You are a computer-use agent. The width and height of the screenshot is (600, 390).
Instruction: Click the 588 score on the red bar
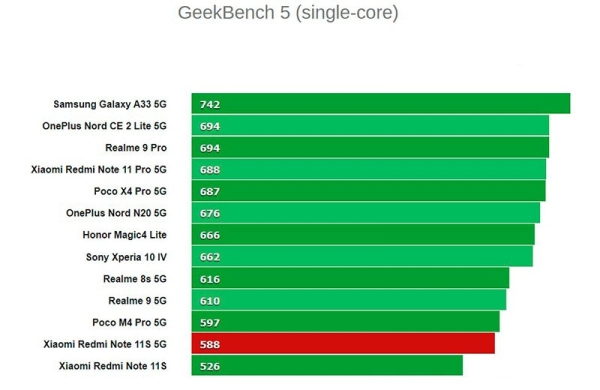click(x=210, y=344)
